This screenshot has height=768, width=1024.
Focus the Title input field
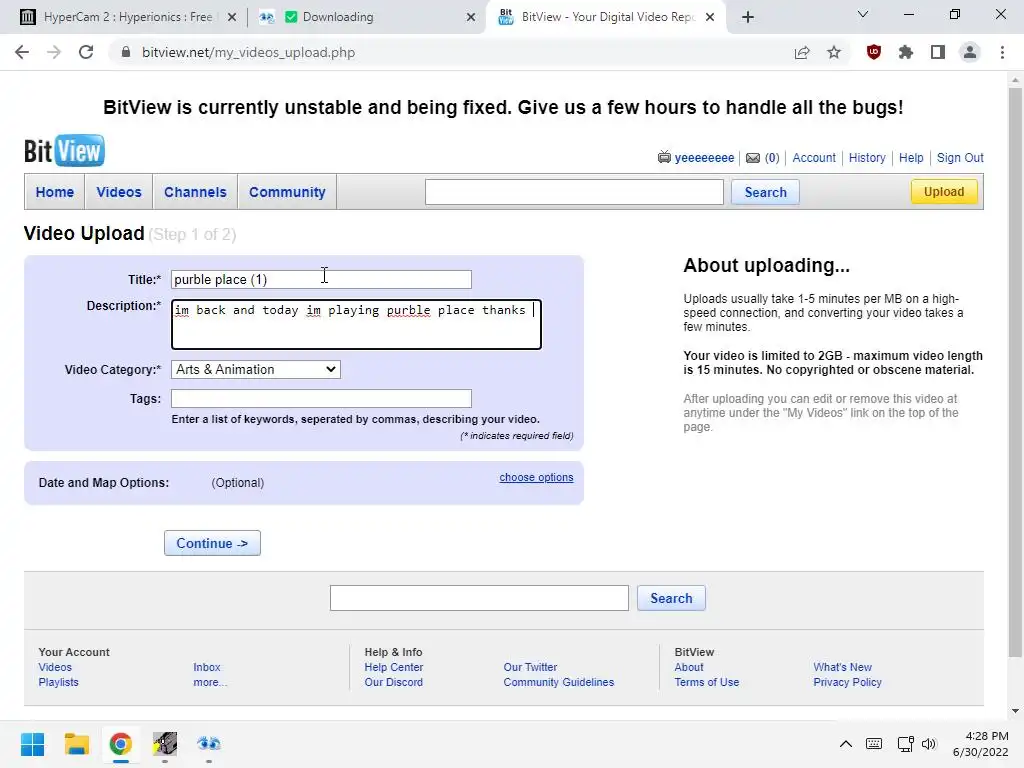(x=321, y=280)
